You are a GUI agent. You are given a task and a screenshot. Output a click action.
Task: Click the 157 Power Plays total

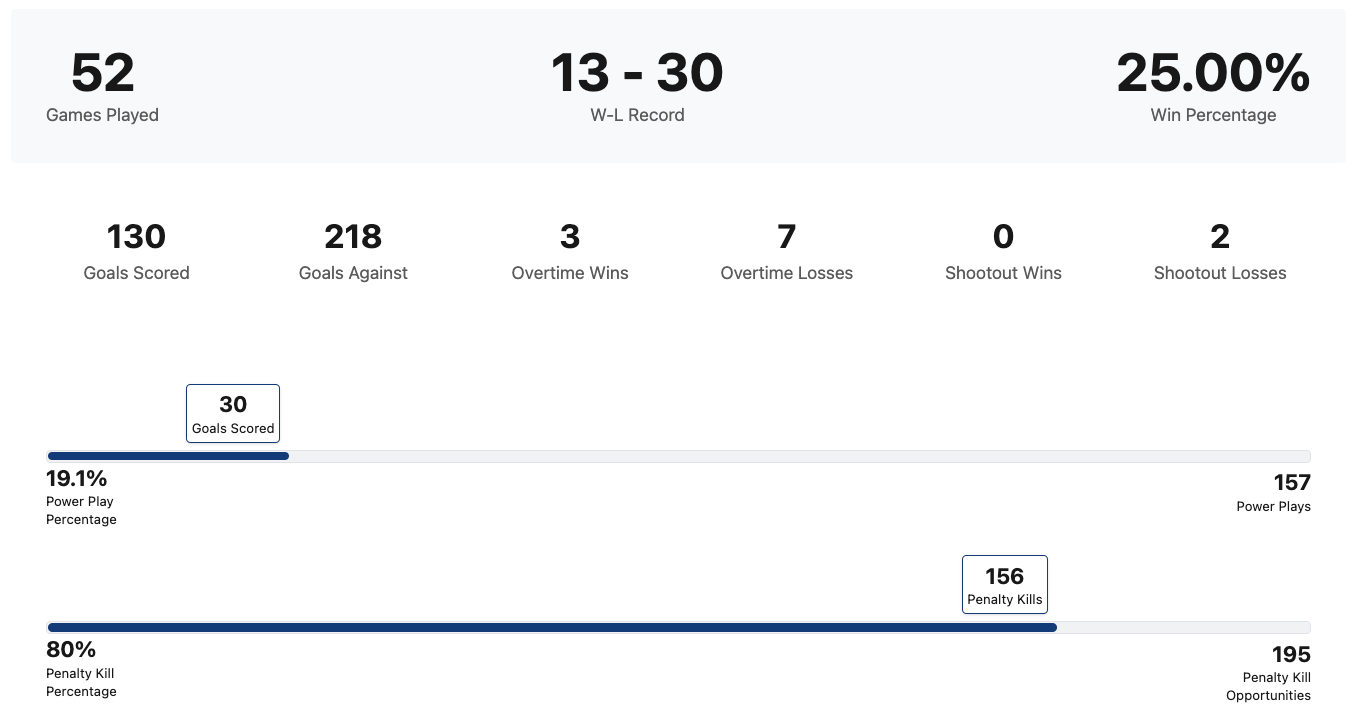[1292, 483]
